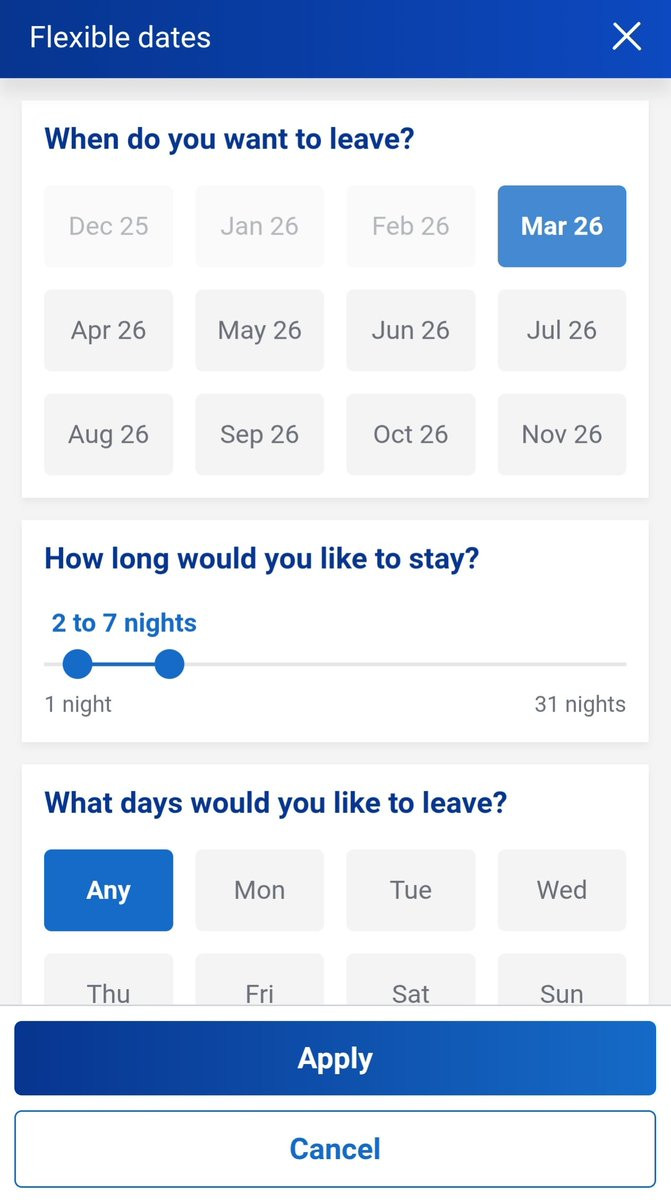Choose May 26 departure month
Image resolution: width=671 pixels, height=1200 pixels.
point(259,330)
